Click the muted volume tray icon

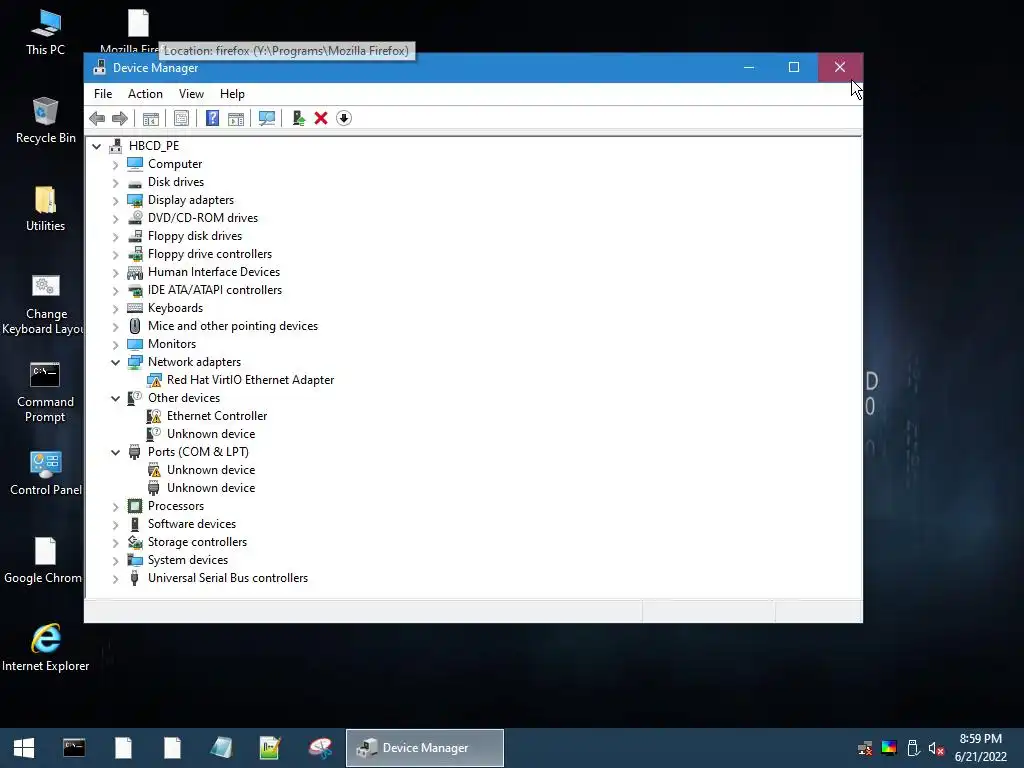(936, 748)
